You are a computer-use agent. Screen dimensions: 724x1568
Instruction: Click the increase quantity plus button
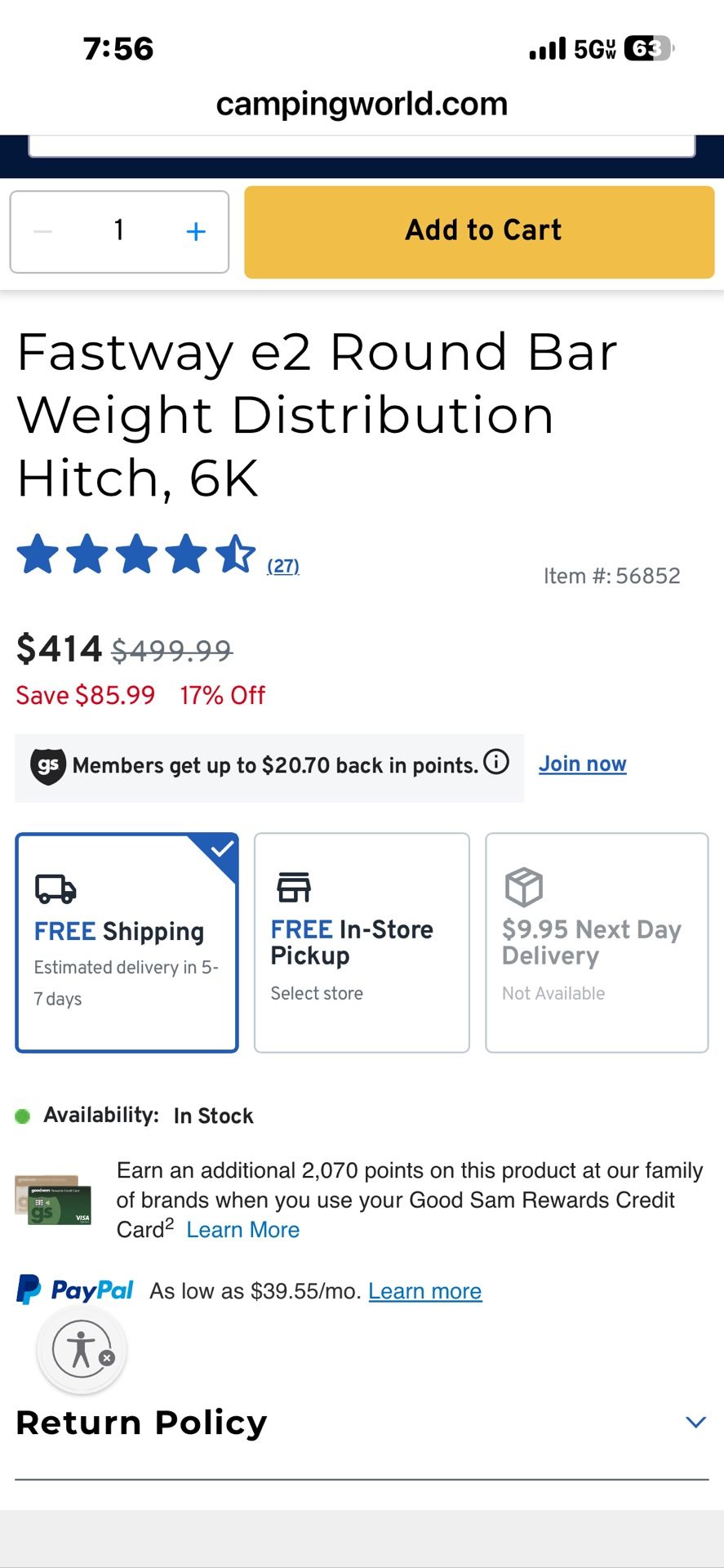tap(196, 231)
